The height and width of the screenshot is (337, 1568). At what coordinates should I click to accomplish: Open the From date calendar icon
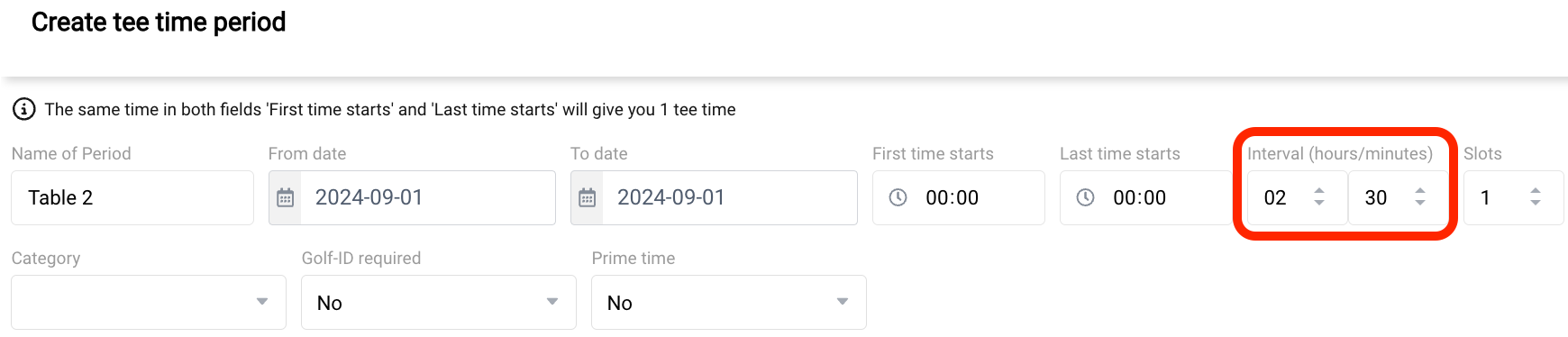tap(286, 197)
